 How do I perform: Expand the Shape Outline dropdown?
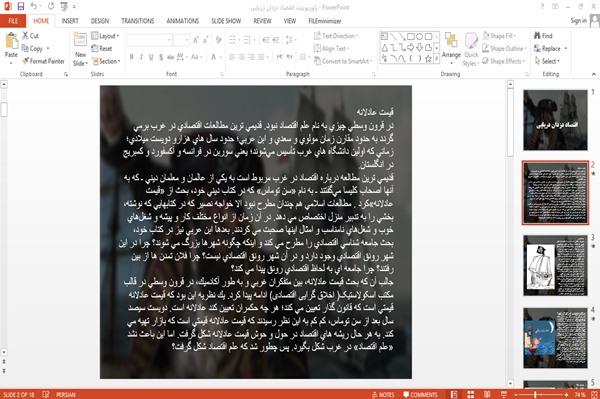[x=504, y=49]
